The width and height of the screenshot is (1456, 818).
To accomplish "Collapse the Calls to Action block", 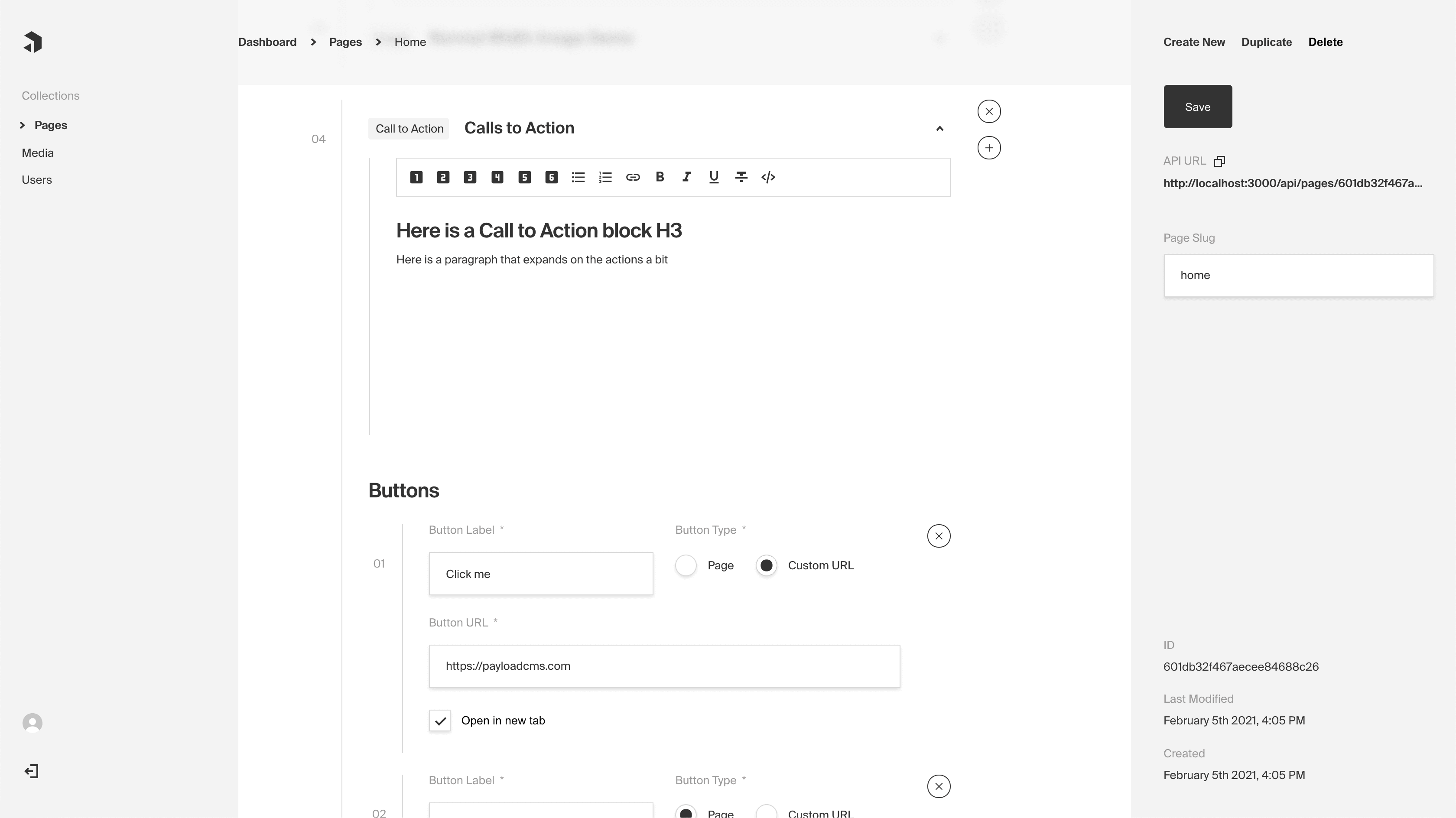I will [939, 129].
